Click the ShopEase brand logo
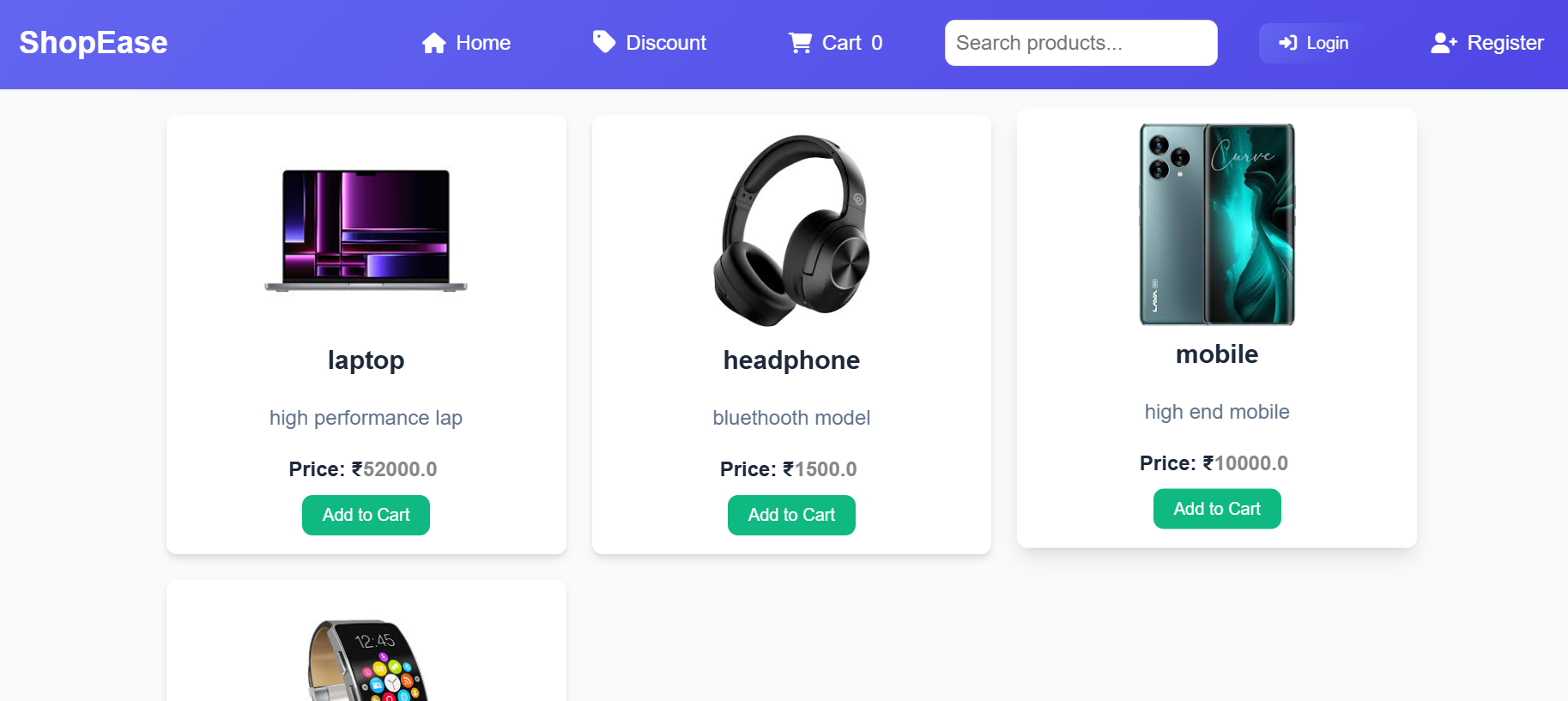The height and width of the screenshot is (701, 1568). click(94, 43)
